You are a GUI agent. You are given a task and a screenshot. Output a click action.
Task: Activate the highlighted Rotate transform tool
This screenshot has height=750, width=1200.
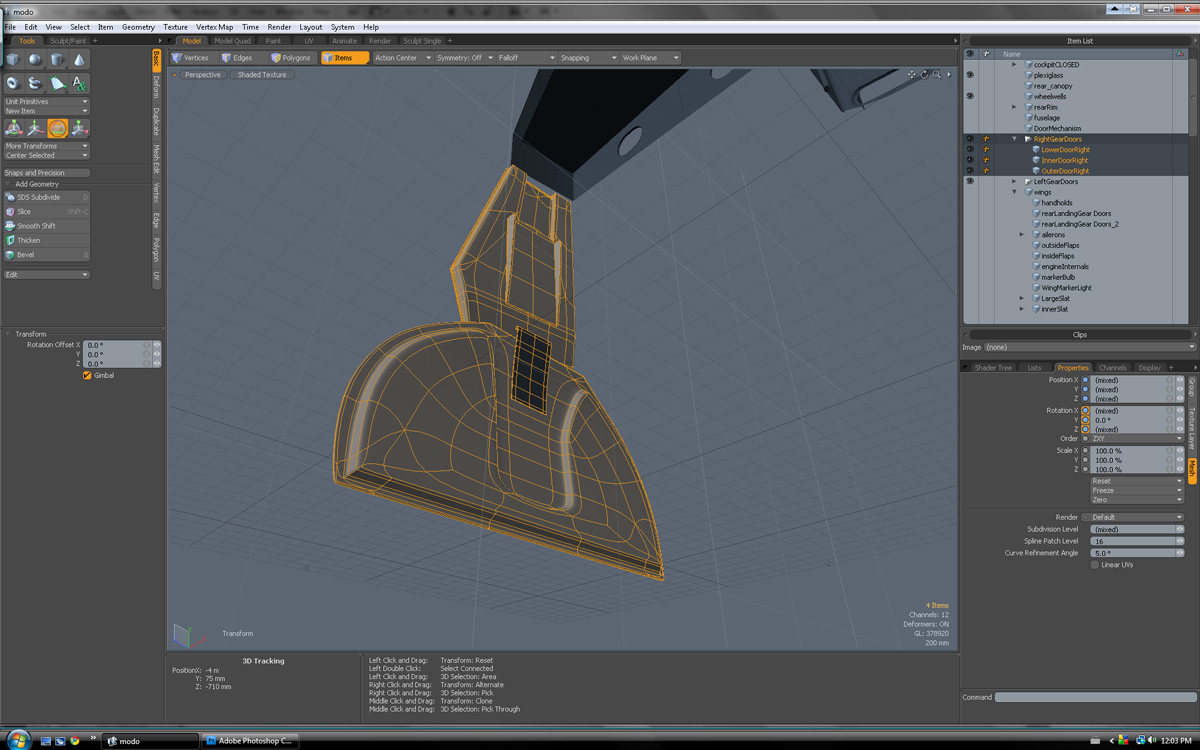tap(57, 128)
